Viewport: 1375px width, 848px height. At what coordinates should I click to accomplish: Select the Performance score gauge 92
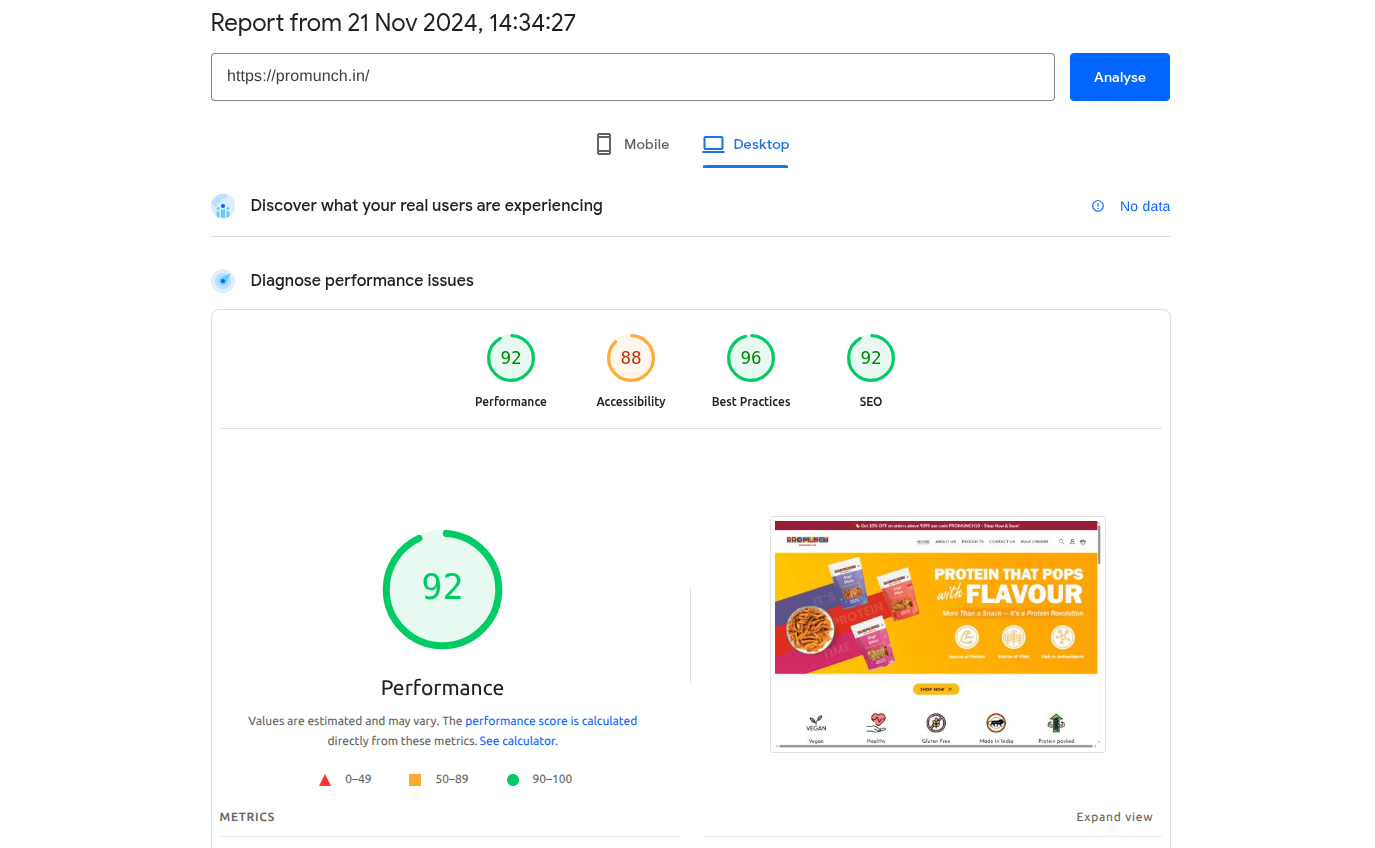[511, 358]
